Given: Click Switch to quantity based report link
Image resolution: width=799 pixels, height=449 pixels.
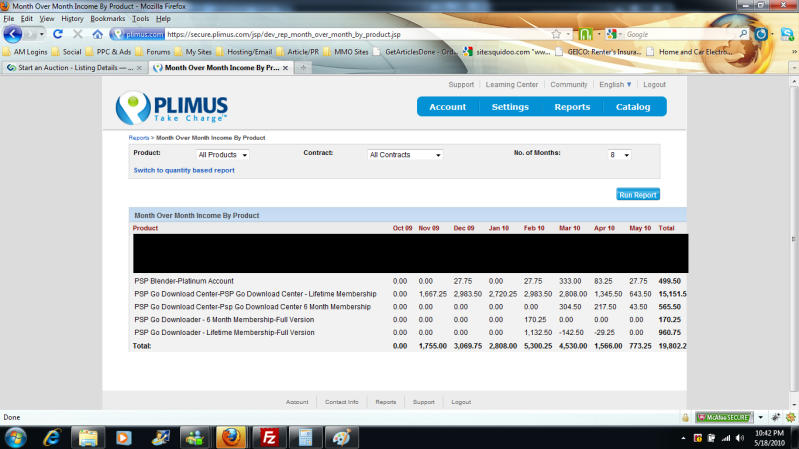Looking at the screenshot, I should pyautogui.click(x=184, y=170).
